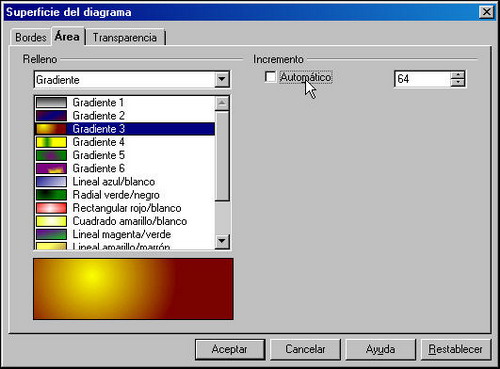Choose Lineal magenta/verde gradient

(125, 234)
